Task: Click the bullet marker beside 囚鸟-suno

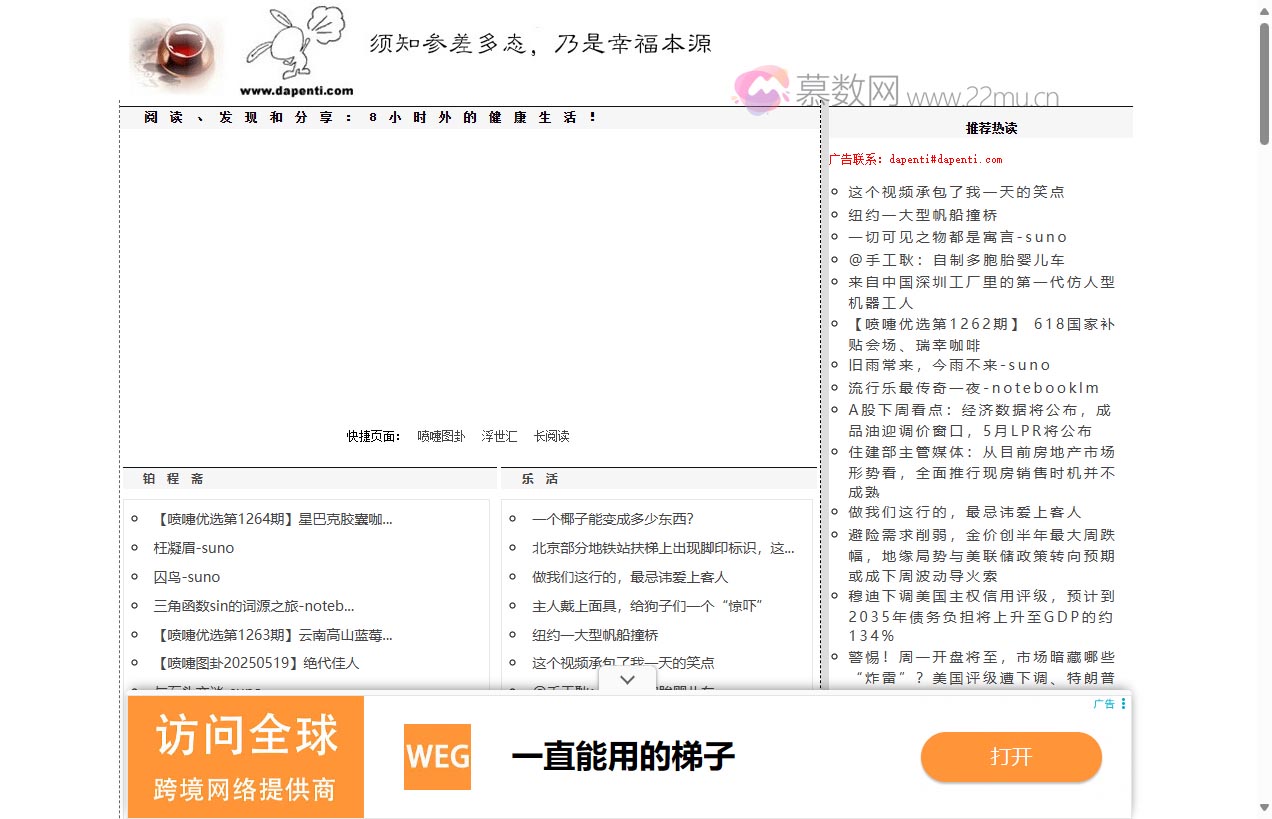Action: [x=135, y=577]
